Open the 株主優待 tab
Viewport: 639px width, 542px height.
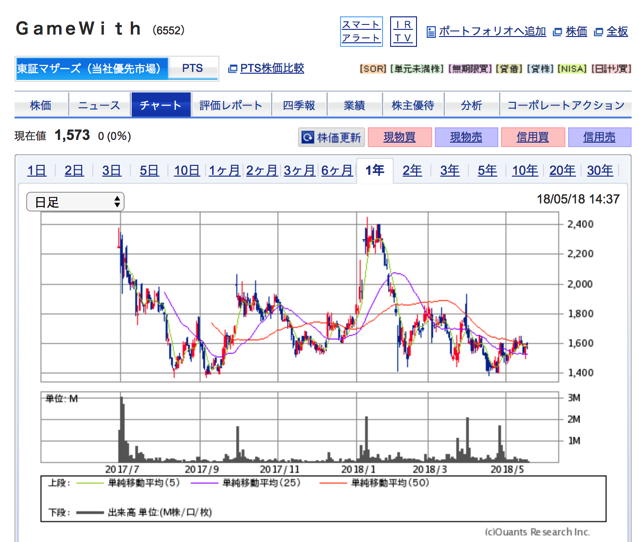413,105
